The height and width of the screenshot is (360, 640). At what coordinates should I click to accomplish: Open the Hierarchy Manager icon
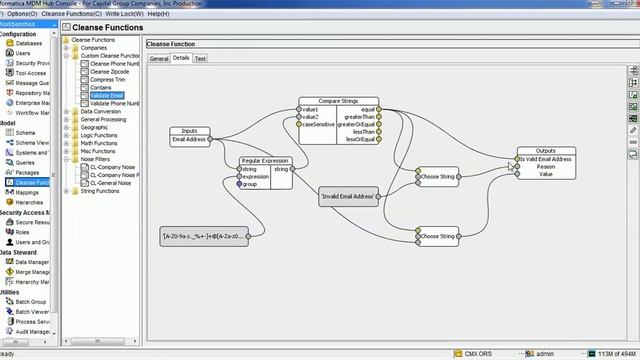point(10,282)
